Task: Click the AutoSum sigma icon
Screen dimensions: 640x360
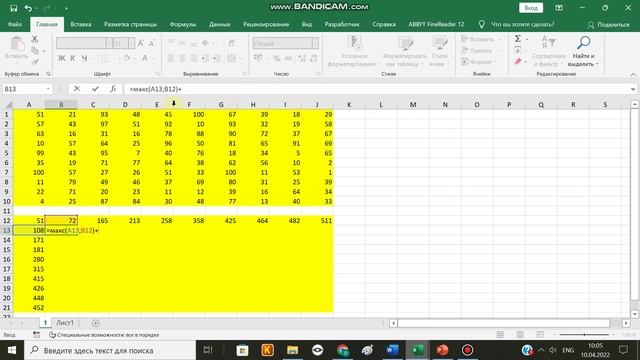Action: 518,39
